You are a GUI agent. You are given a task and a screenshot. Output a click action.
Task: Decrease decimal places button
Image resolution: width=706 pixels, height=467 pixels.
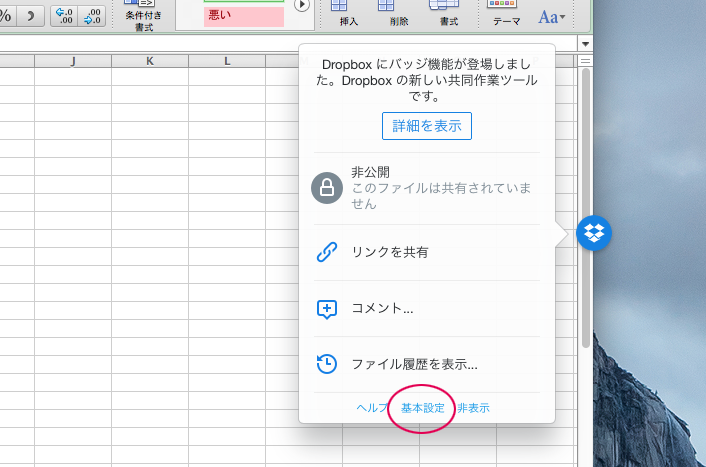point(92,16)
